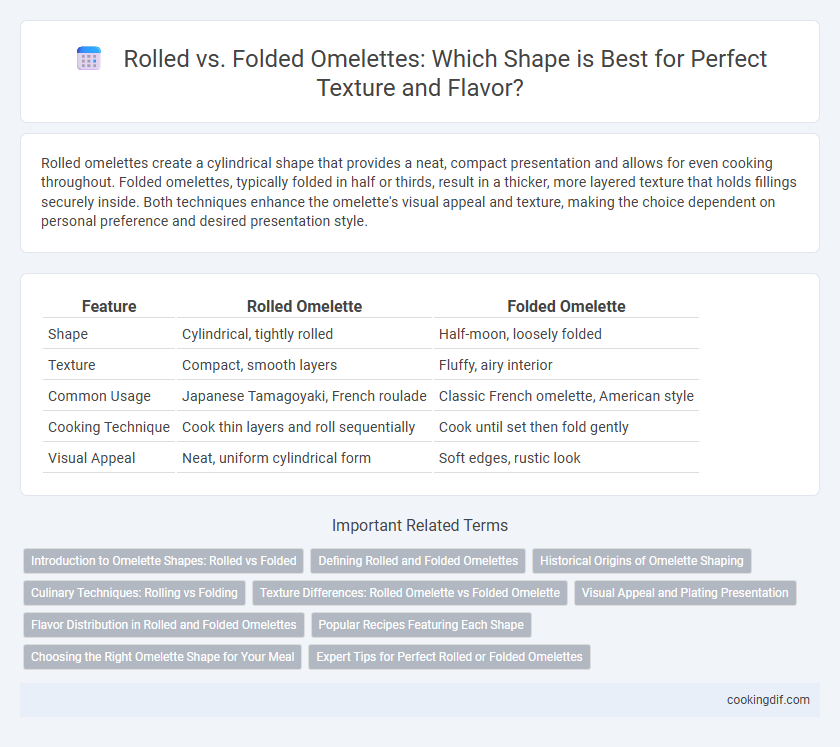This screenshot has height=747, width=840.
Task: Open Popular Recipes Featuring Each Shape tag
Action: pos(421,625)
